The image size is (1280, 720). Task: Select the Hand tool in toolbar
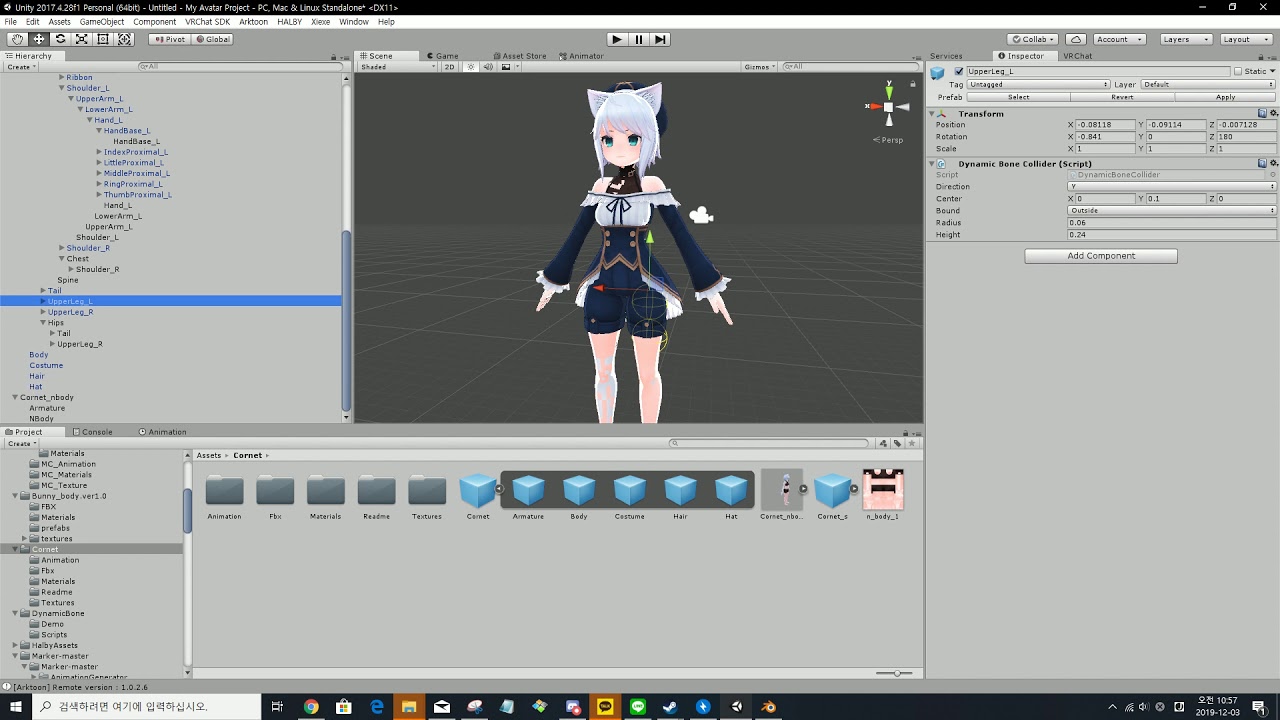(17, 39)
